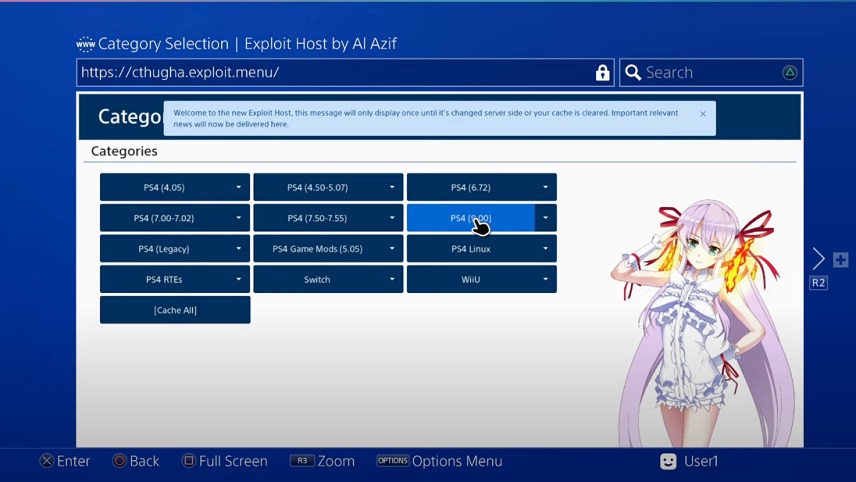Expand the PS4 (7.50-7.55) dropdown arrow
Screen dimensions: 856x482
pyautogui.click(x=392, y=218)
